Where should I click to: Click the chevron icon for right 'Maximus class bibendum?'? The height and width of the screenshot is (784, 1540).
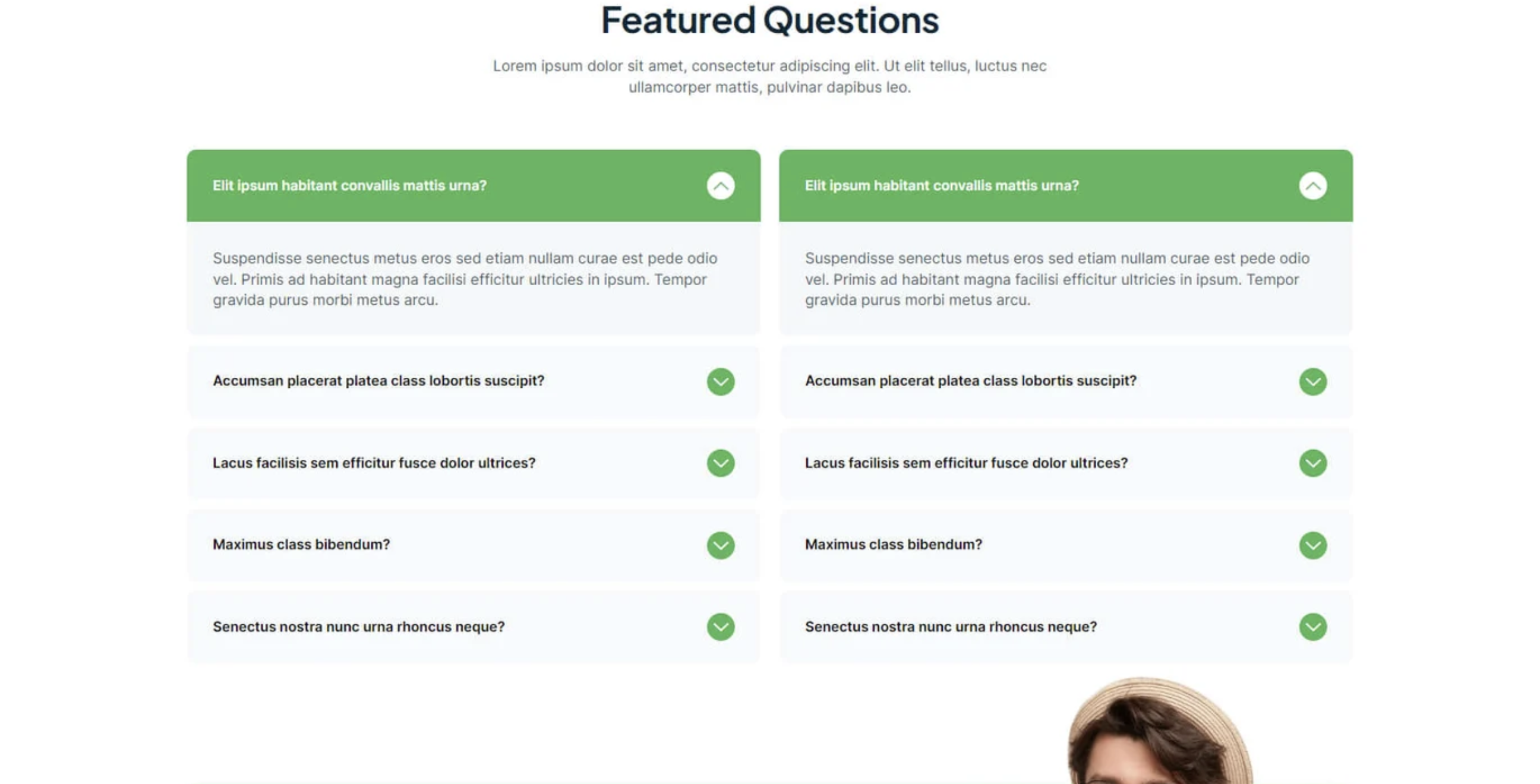pyautogui.click(x=1312, y=545)
